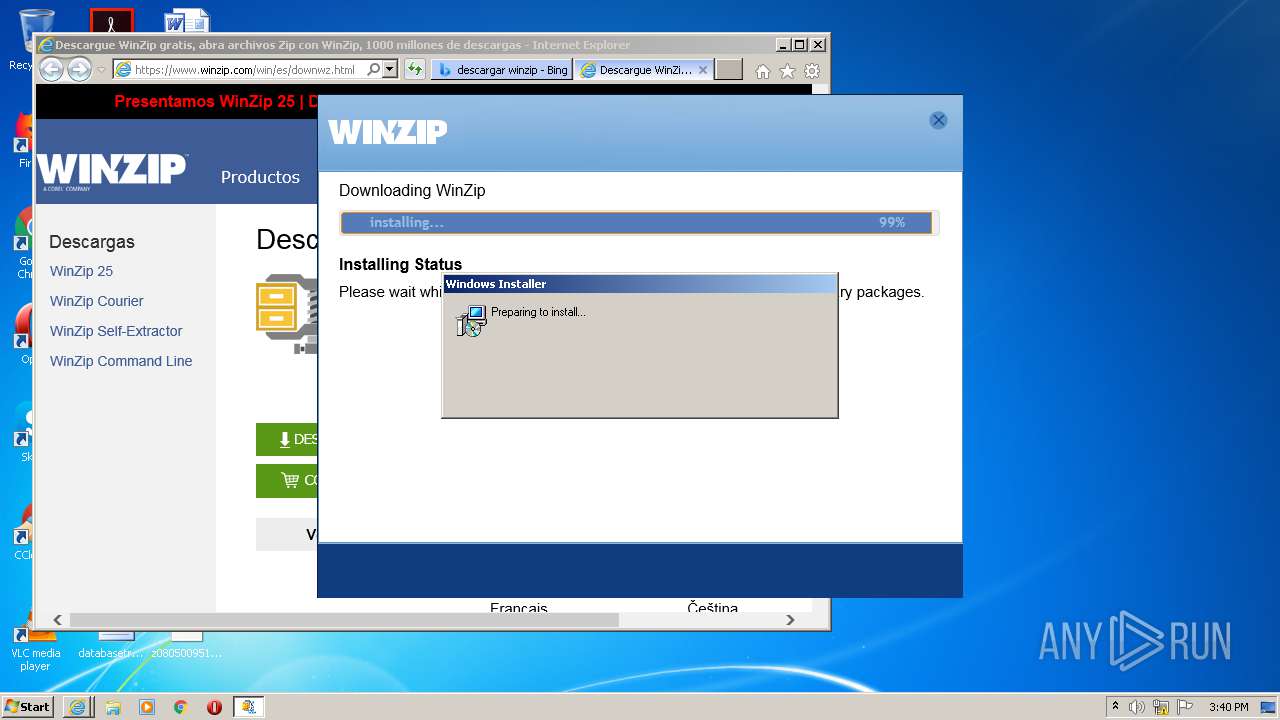The width and height of the screenshot is (1280, 720).
Task: Click the IE forward arrow button
Action: point(79,69)
